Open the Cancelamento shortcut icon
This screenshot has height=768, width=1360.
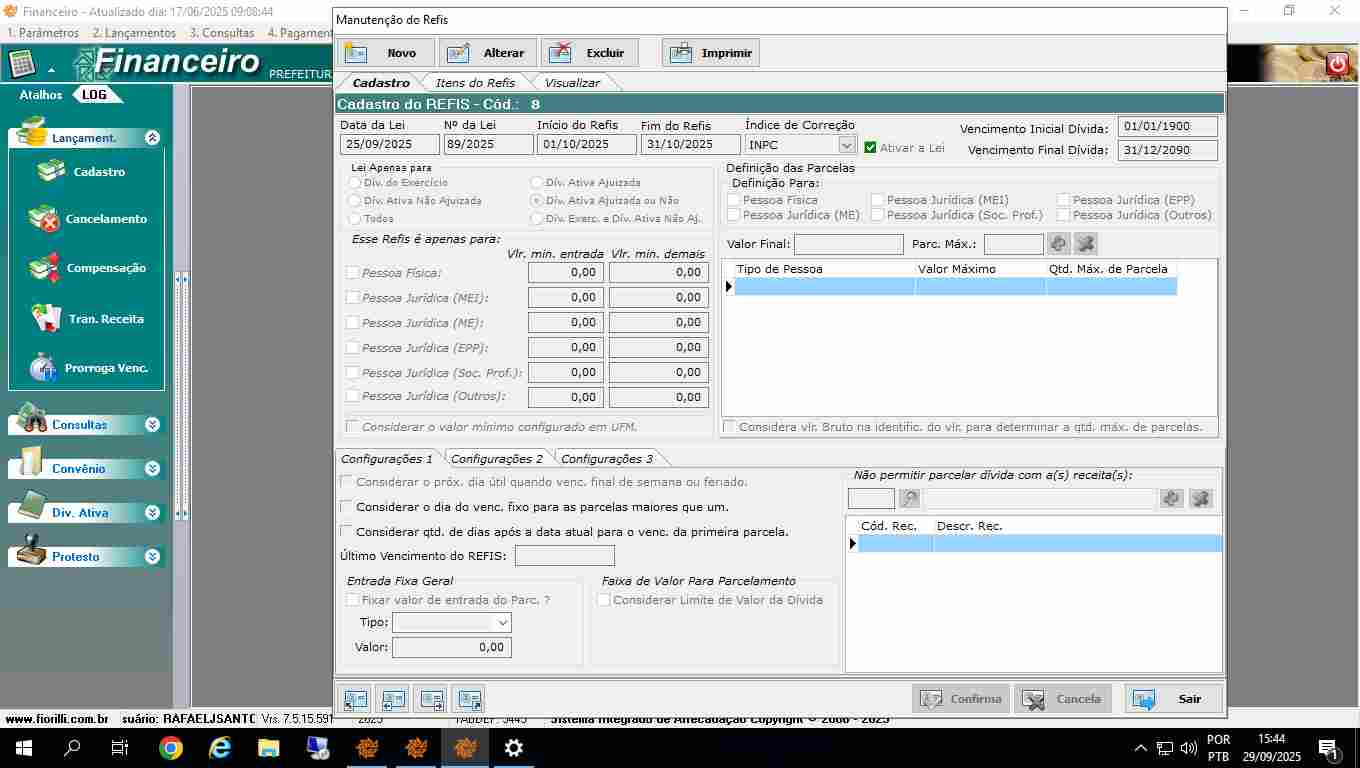tap(45, 219)
